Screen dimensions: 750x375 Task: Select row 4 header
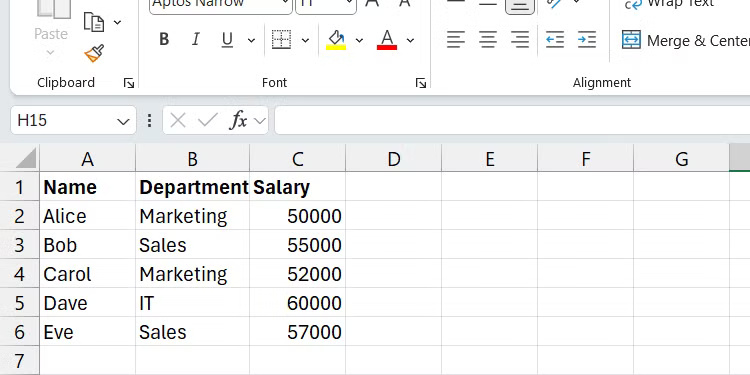19,274
